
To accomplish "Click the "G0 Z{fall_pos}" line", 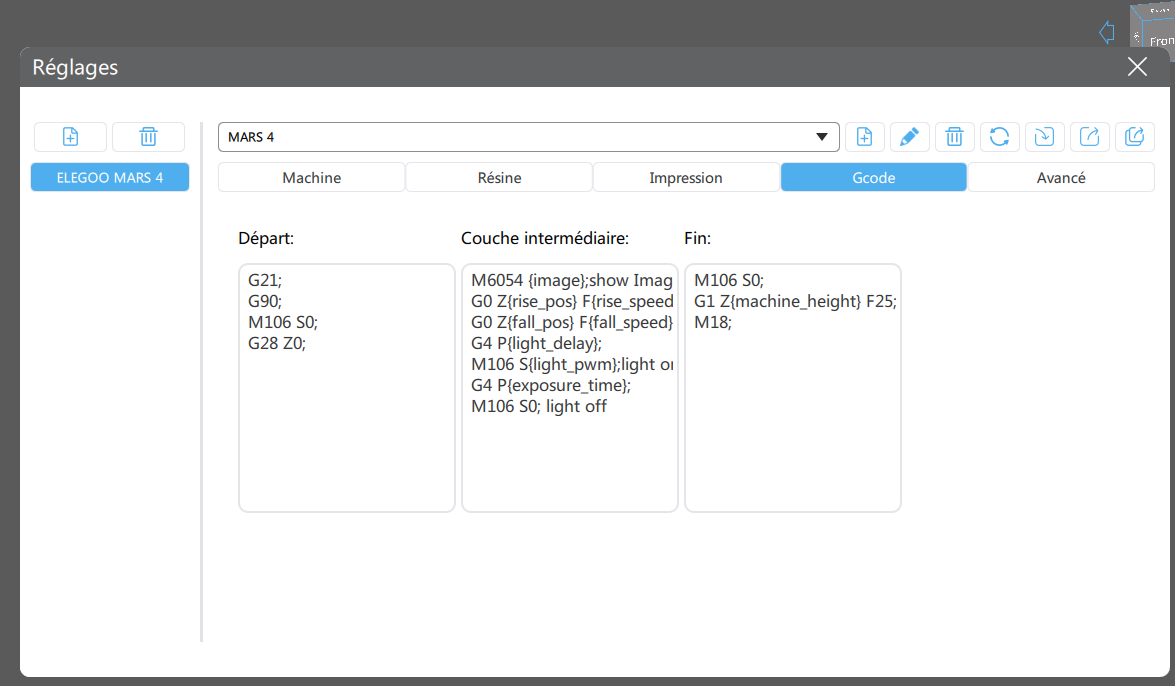I will (x=572, y=322).
